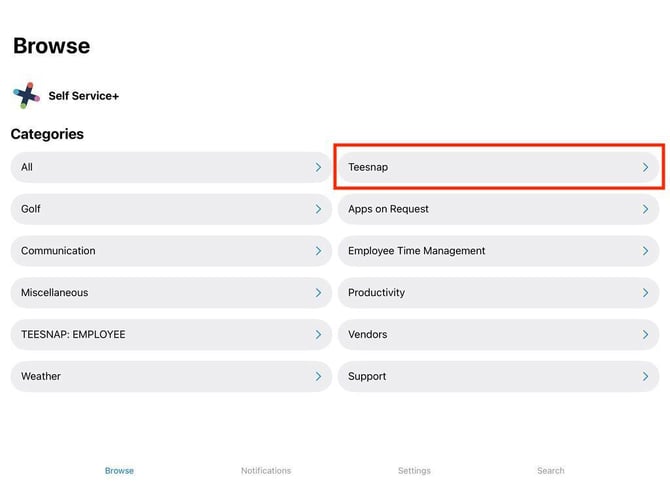Image resolution: width=670 pixels, height=486 pixels.
Task: Open the Golf category
Action: click(171, 209)
